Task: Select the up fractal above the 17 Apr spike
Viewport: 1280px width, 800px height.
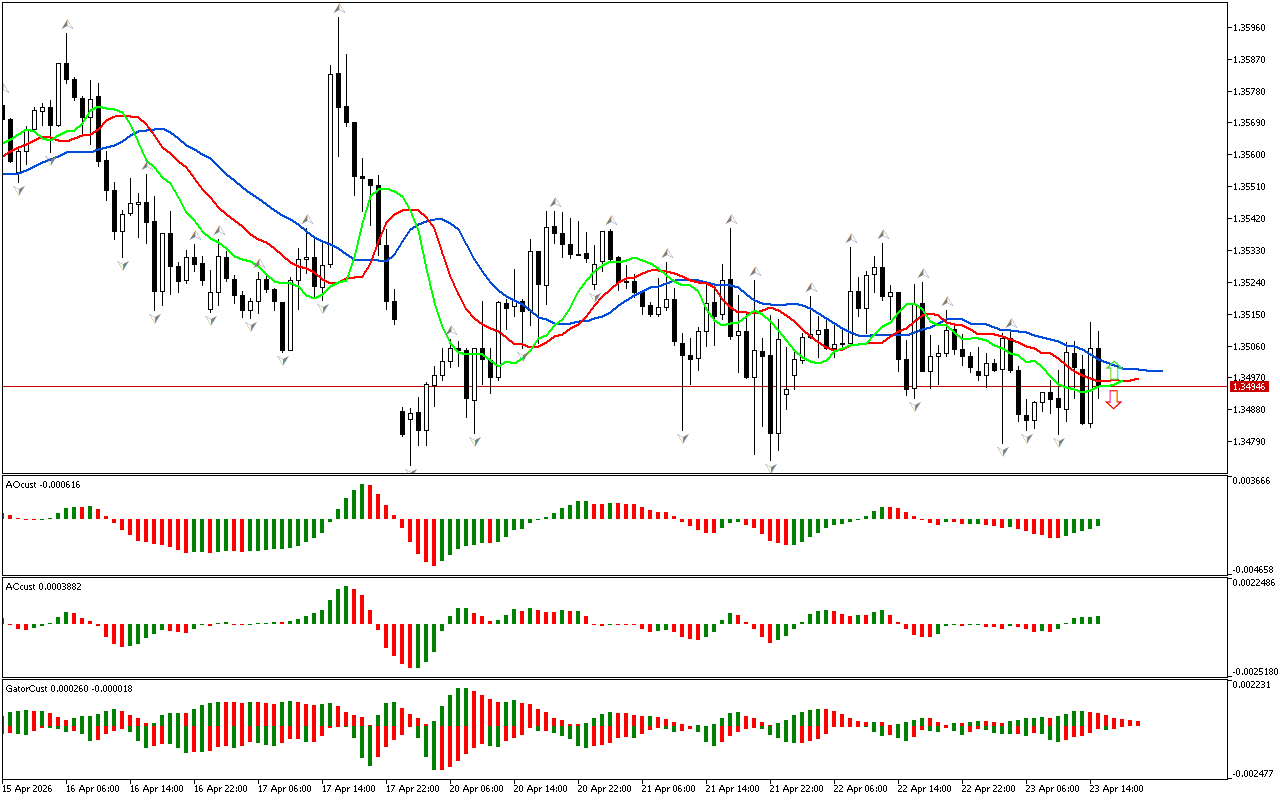Action: click(340, 9)
